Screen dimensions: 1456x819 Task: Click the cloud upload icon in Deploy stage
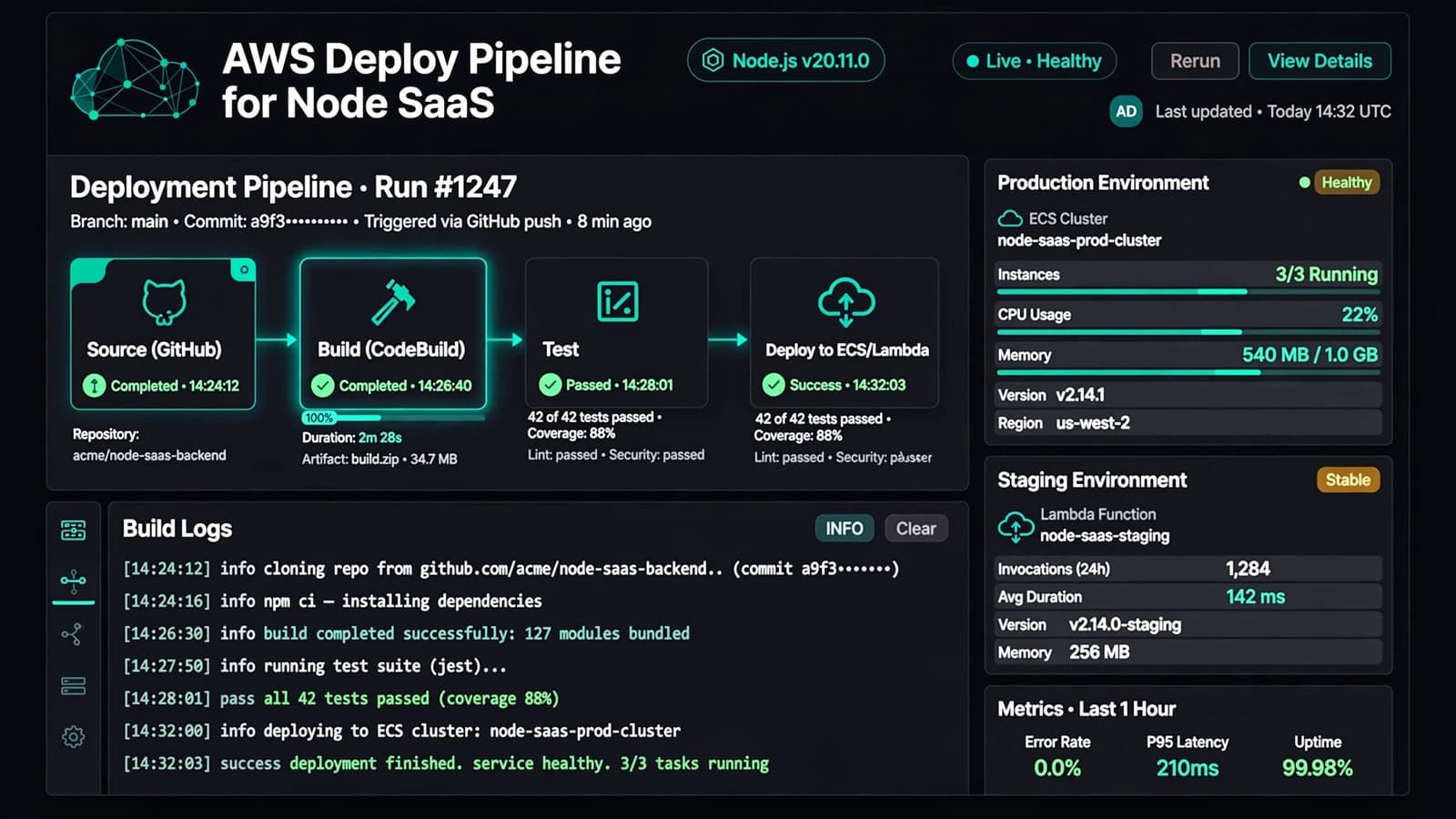845,302
